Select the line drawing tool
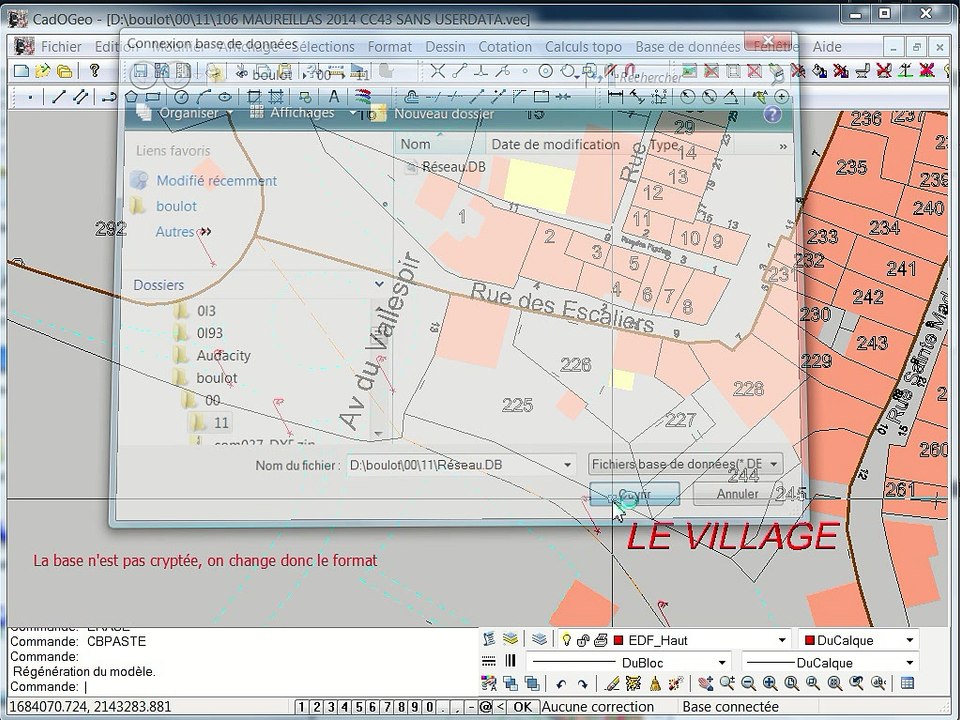Screen dimensions: 960x720 (59, 97)
